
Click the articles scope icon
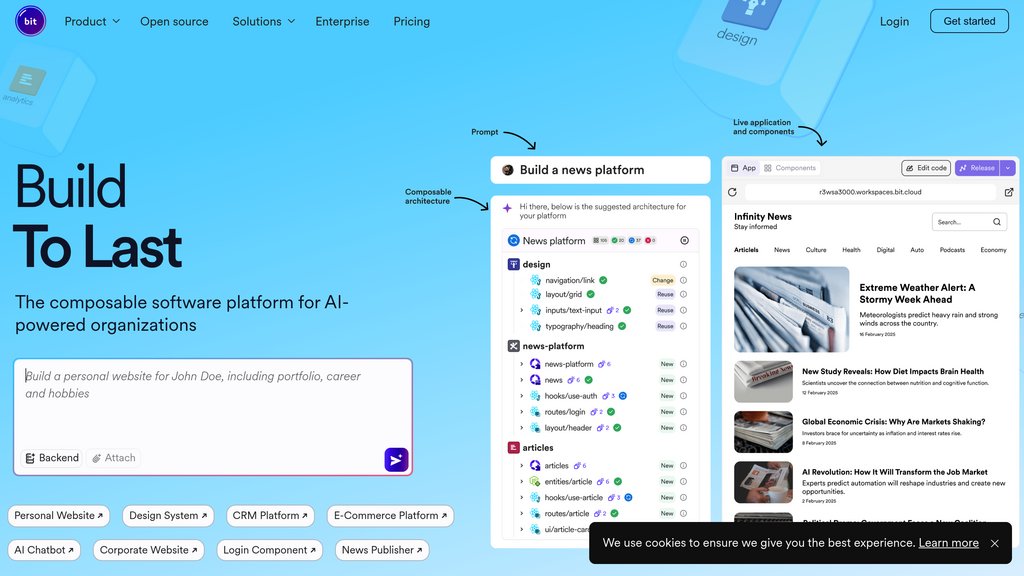[513, 447]
